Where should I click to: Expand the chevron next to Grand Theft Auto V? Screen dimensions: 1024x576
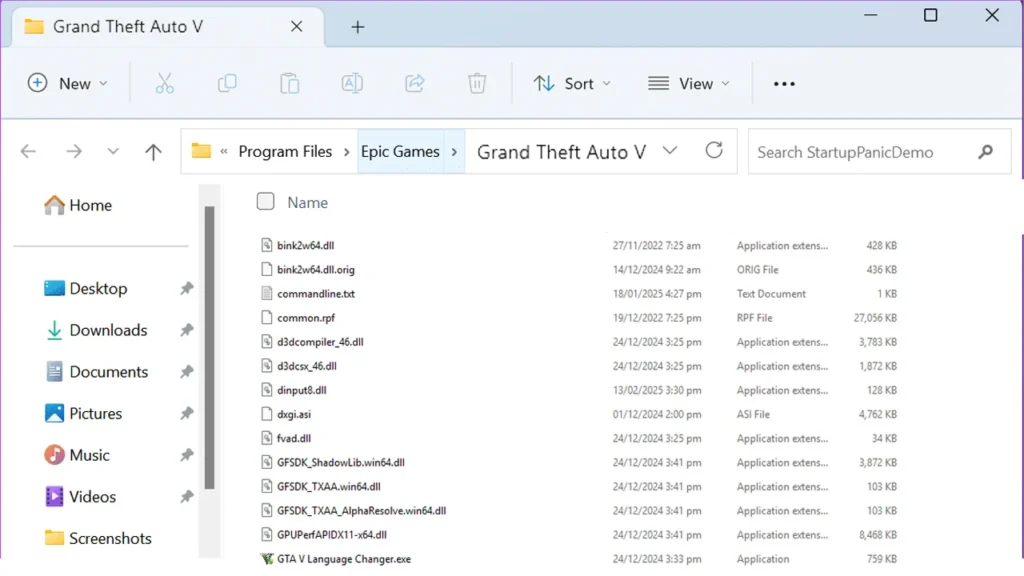(670, 151)
